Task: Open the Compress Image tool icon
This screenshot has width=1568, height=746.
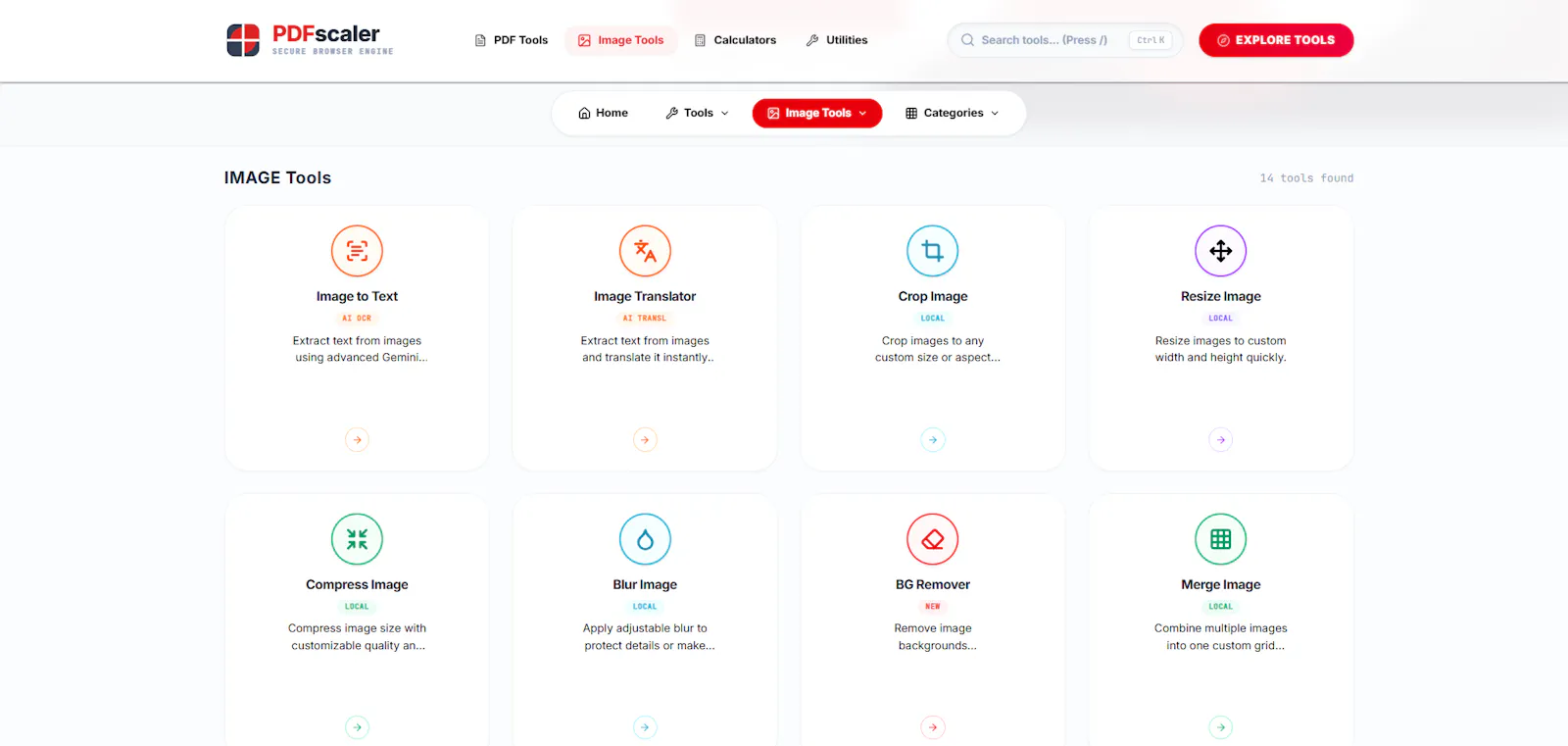Action: point(357,539)
